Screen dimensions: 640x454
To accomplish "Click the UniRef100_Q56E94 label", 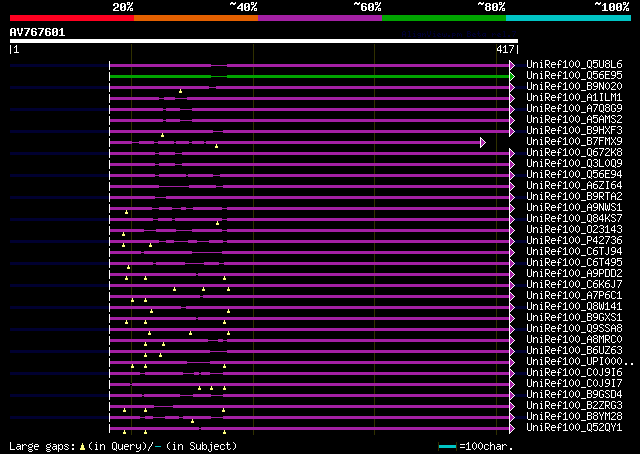I will coord(574,175).
